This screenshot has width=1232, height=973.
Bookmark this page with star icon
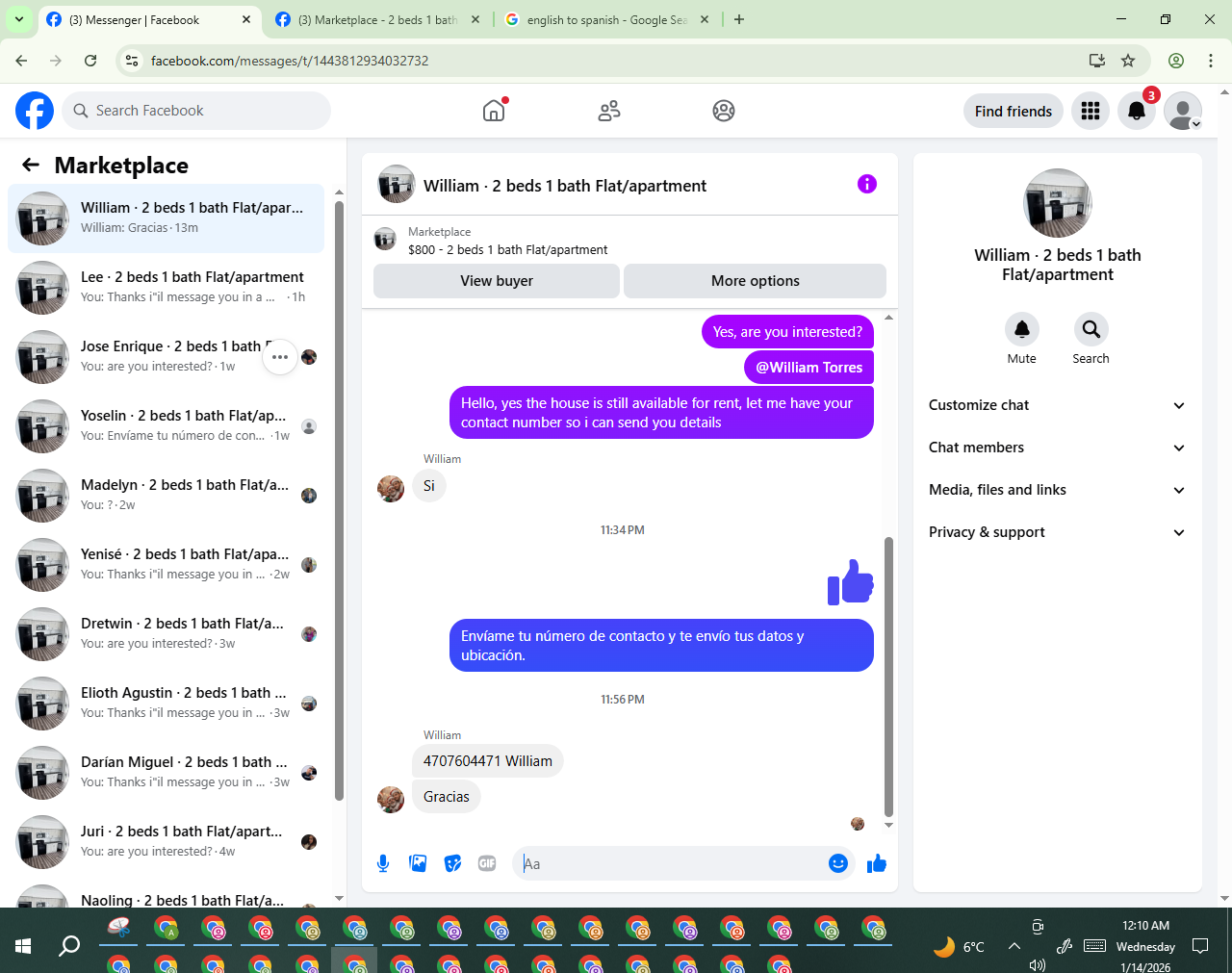point(1128,61)
